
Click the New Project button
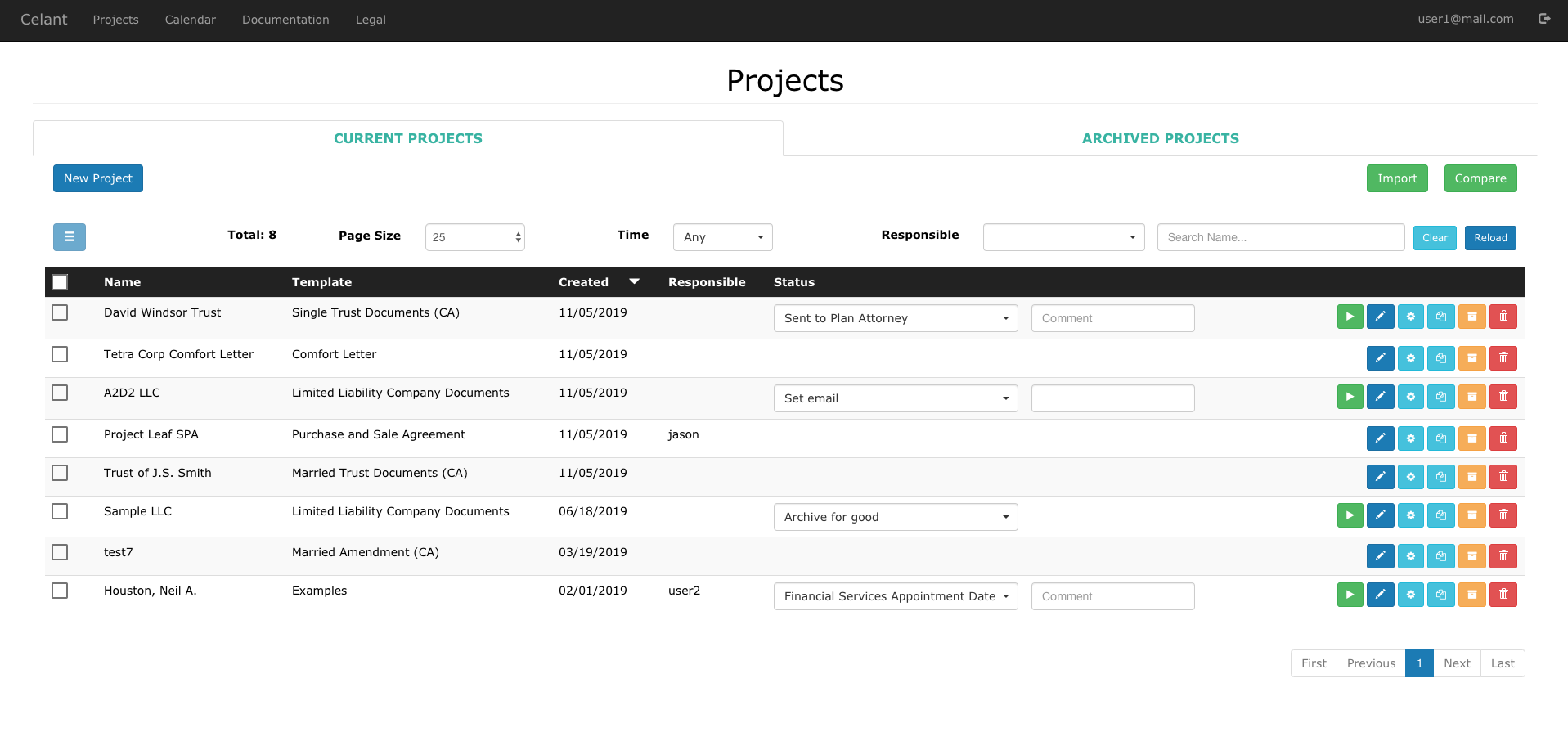click(x=97, y=178)
